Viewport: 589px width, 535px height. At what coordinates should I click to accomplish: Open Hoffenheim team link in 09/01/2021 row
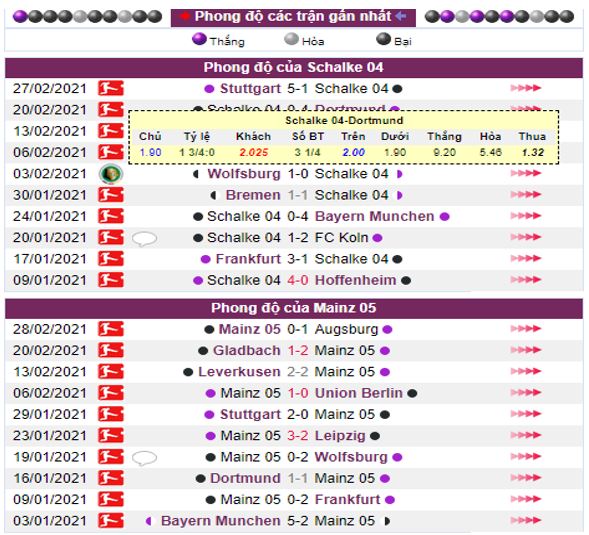(x=355, y=280)
